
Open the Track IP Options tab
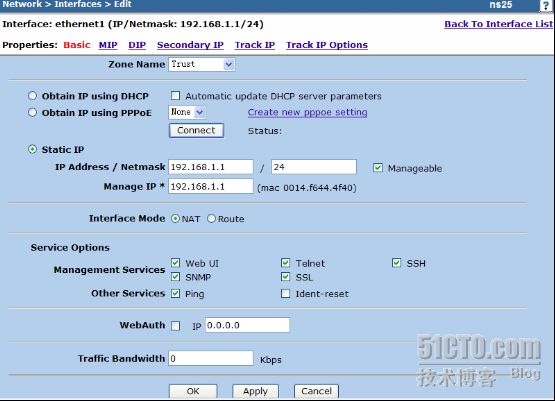327,45
